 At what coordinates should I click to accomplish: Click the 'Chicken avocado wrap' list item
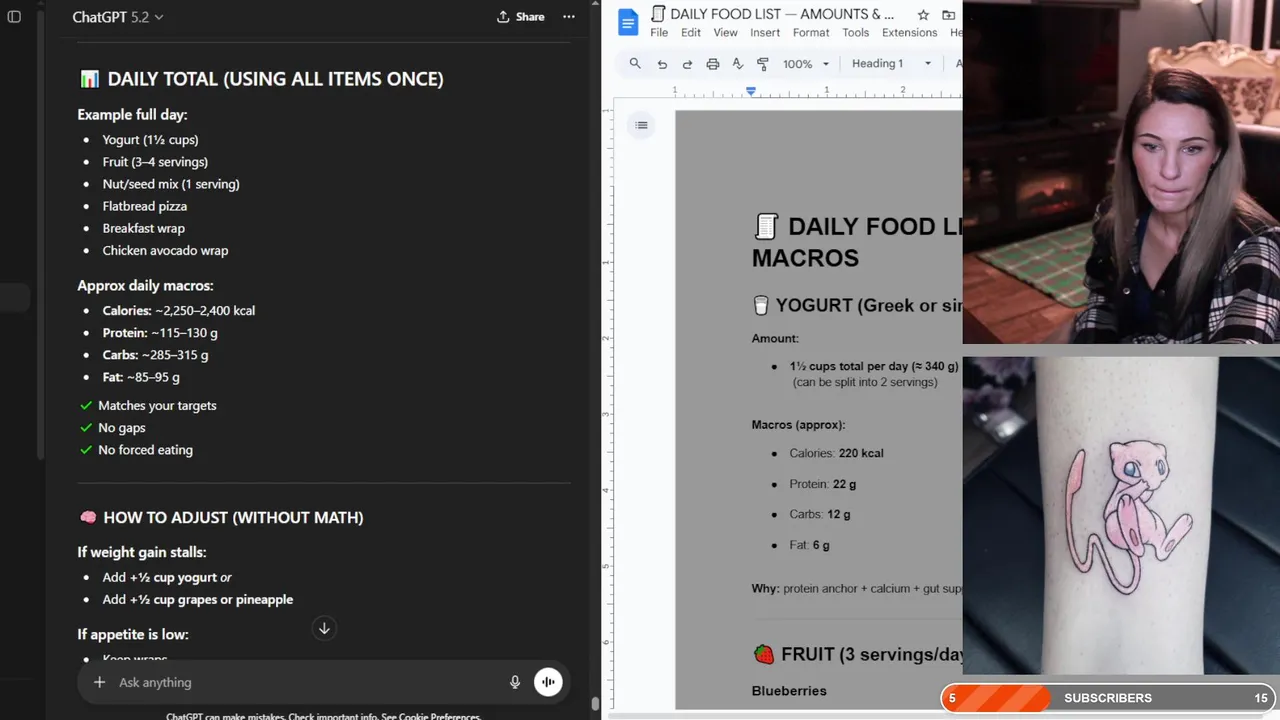165,250
